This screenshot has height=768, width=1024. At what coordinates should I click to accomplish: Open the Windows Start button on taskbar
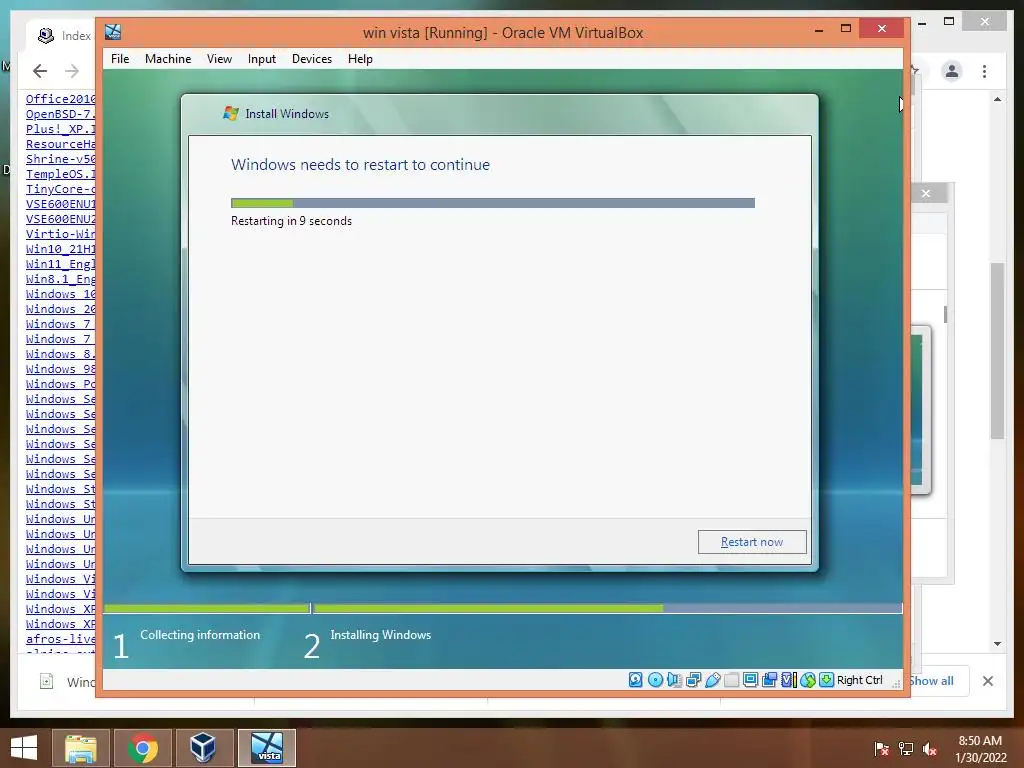24,748
